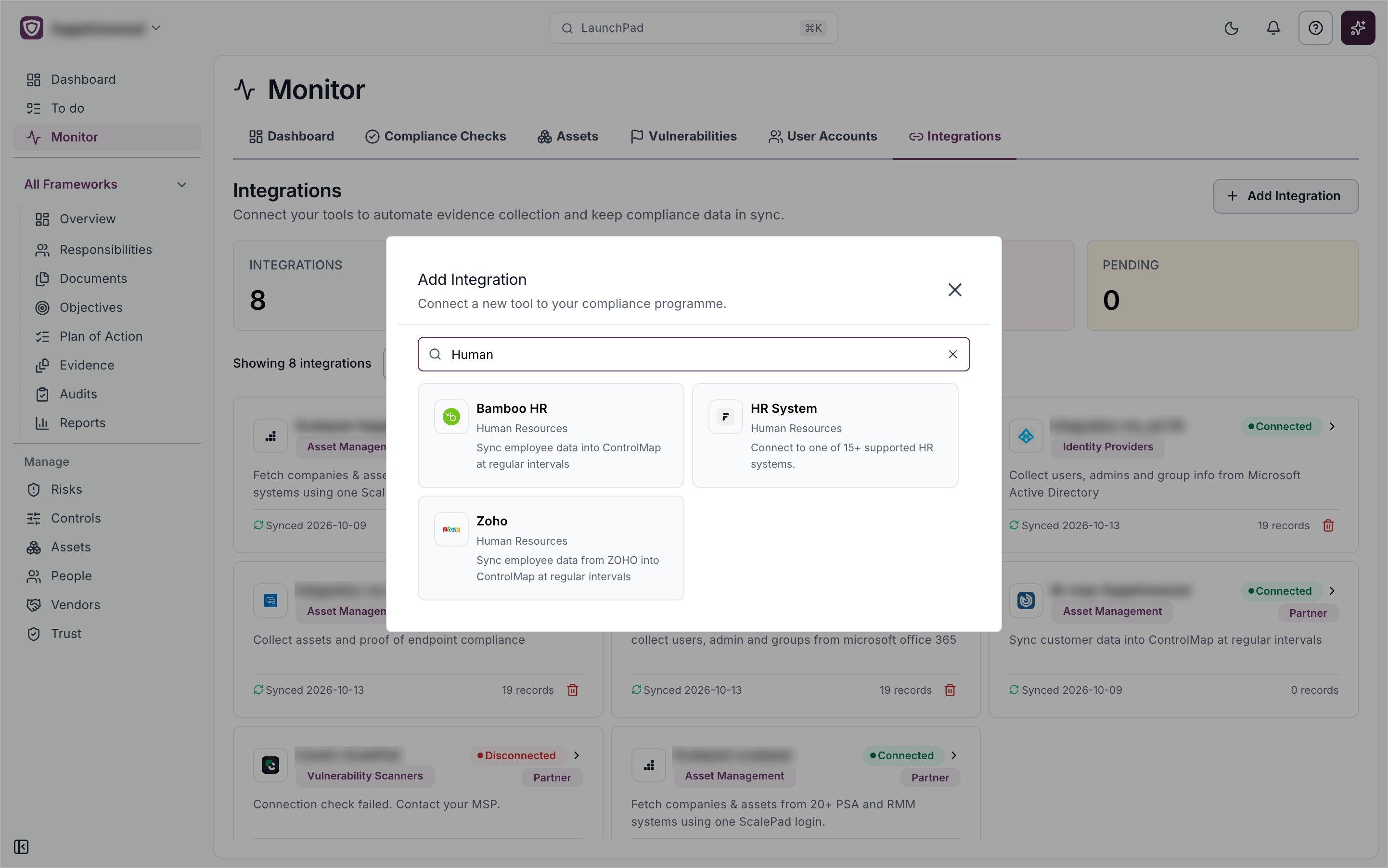Open the Trust page
Screen dimensions: 1388x868
[107, 634]
